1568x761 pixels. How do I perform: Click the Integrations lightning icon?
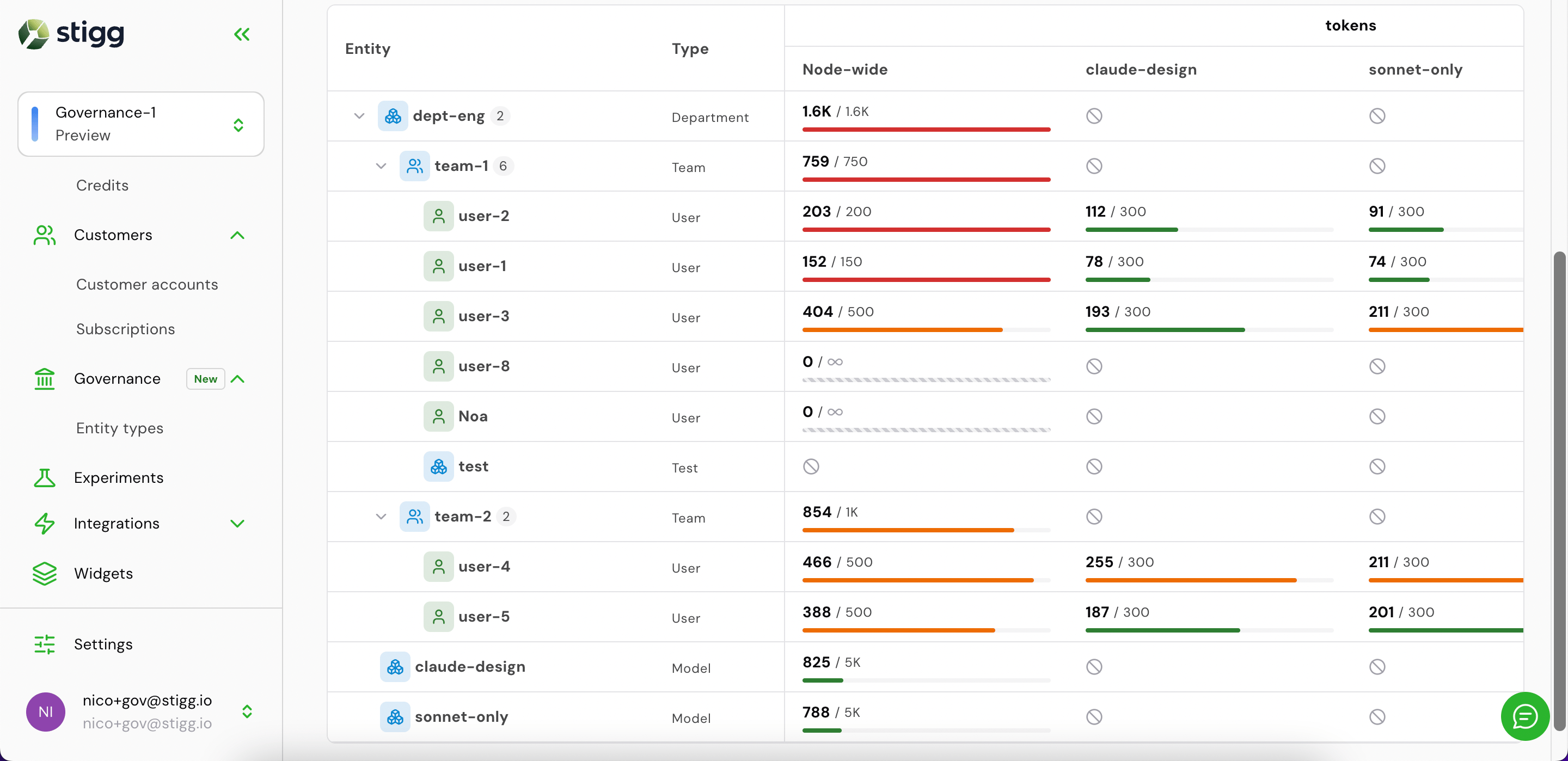(x=45, y=524)
